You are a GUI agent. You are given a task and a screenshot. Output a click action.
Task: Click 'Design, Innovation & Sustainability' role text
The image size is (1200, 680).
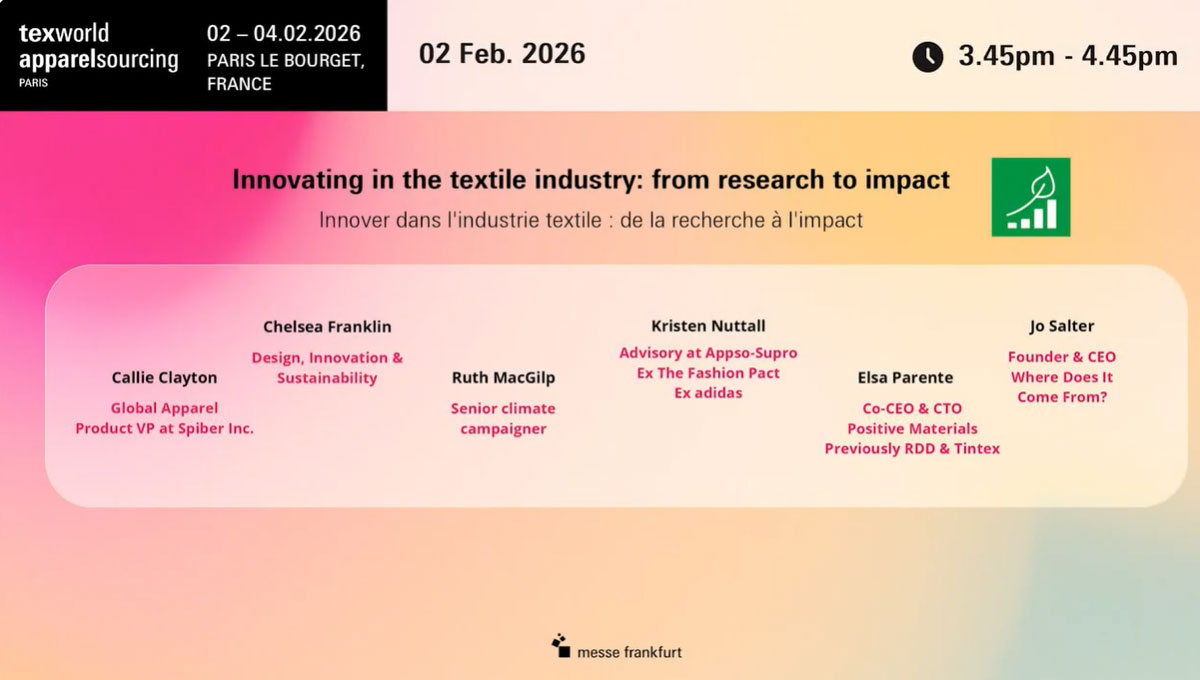pos(327,368)
